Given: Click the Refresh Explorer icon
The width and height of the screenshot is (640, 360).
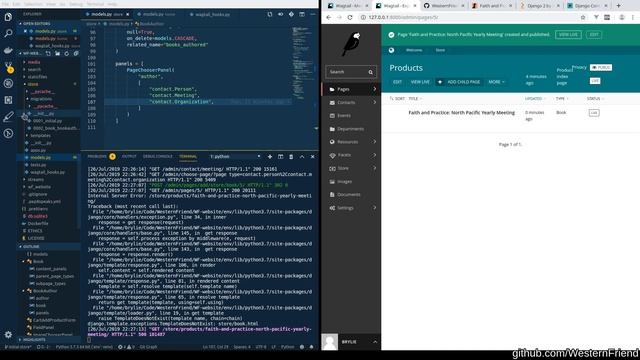Looking at the screenshot, I should pyautogui.click(x=67, y=53).
